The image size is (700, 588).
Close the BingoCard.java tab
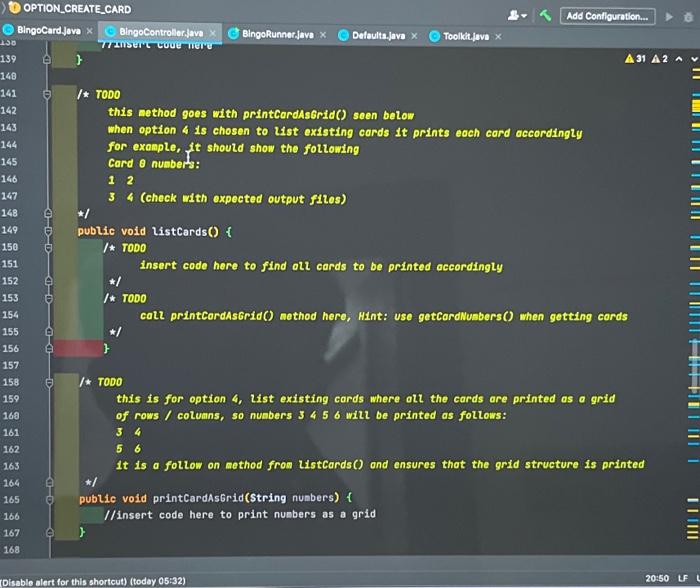click(89, 31)
